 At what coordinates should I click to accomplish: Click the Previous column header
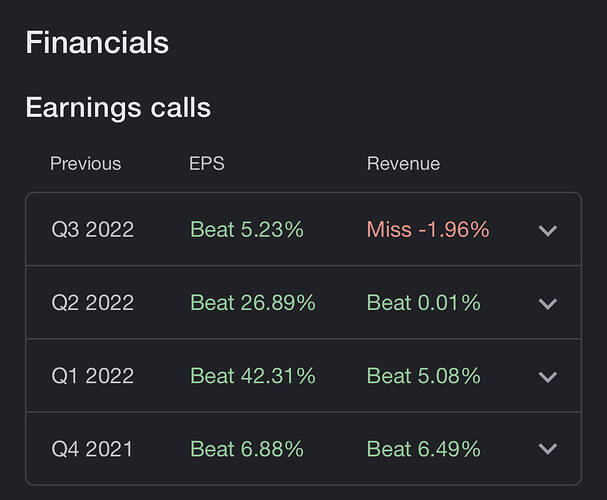coord(86,163)
